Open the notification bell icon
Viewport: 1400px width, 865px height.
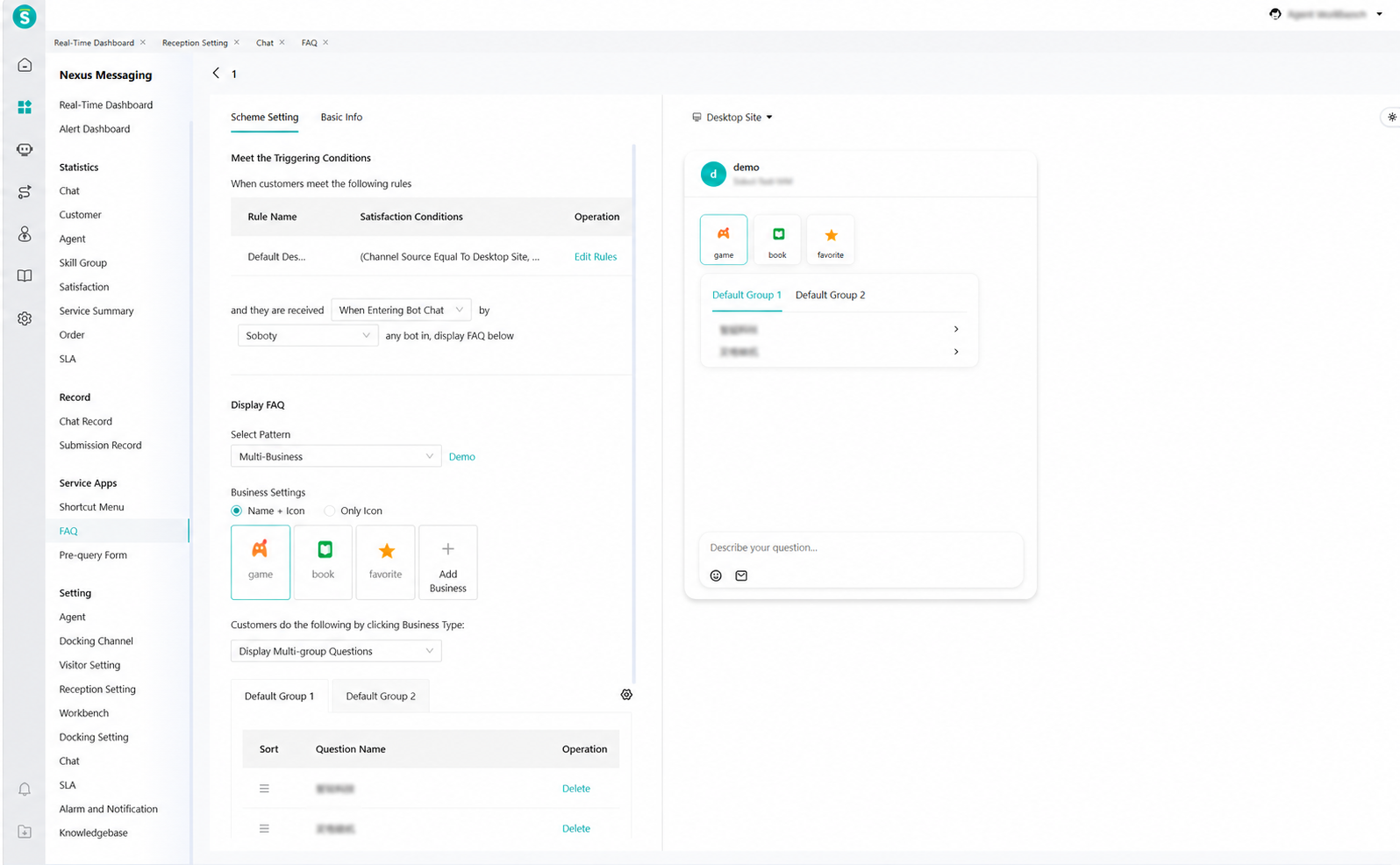[x=25, y=790]
